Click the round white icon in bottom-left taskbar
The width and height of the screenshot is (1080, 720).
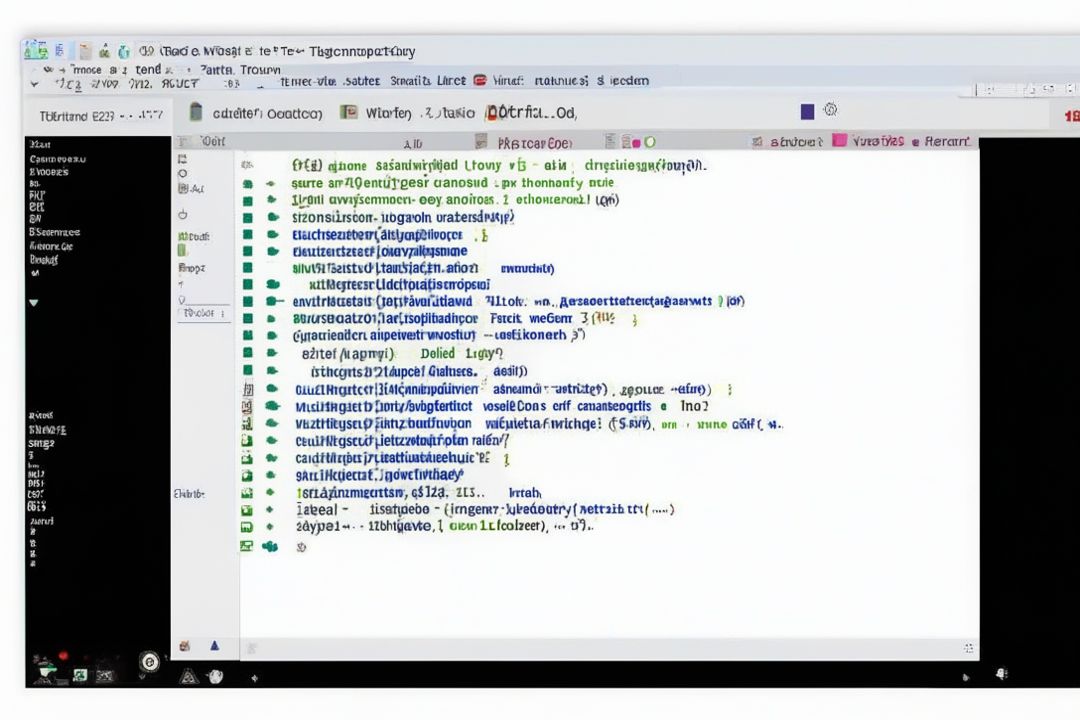point(150,661)
